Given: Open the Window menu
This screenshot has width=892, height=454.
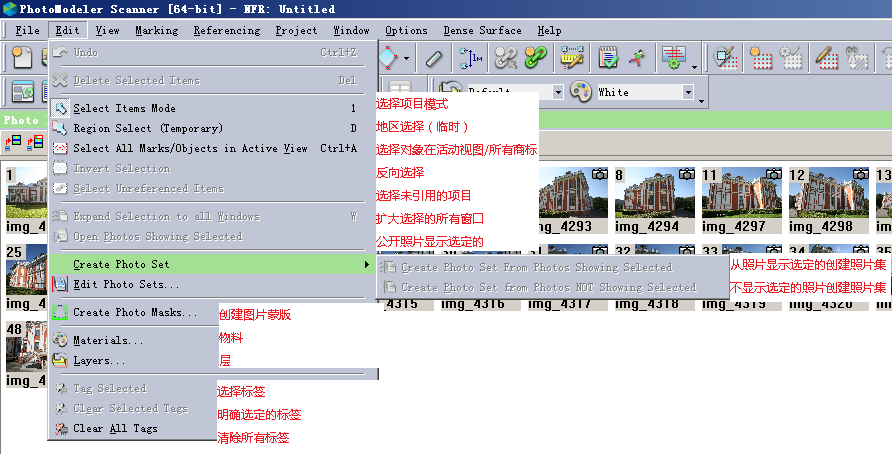Looking at the screenshot, I should pos(351,30).
